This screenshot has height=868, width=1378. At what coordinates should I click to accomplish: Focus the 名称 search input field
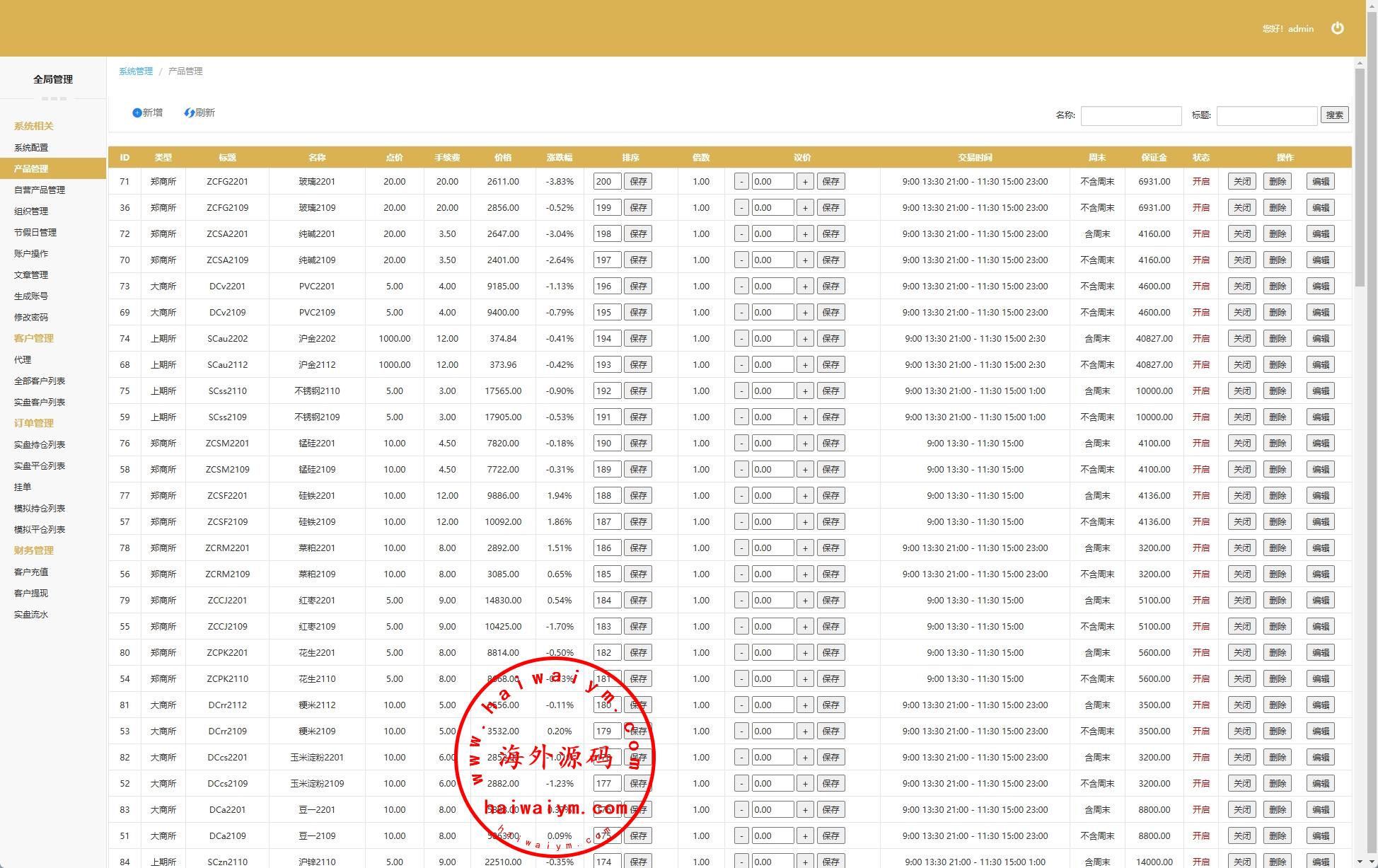(x=1130, y=116)
